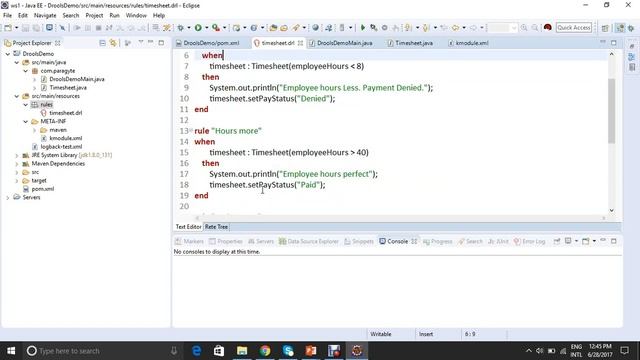Collapse the src/main/java folder
This screenshot has width=640, height=360.
pyautogui.click(x=17, y=62)
